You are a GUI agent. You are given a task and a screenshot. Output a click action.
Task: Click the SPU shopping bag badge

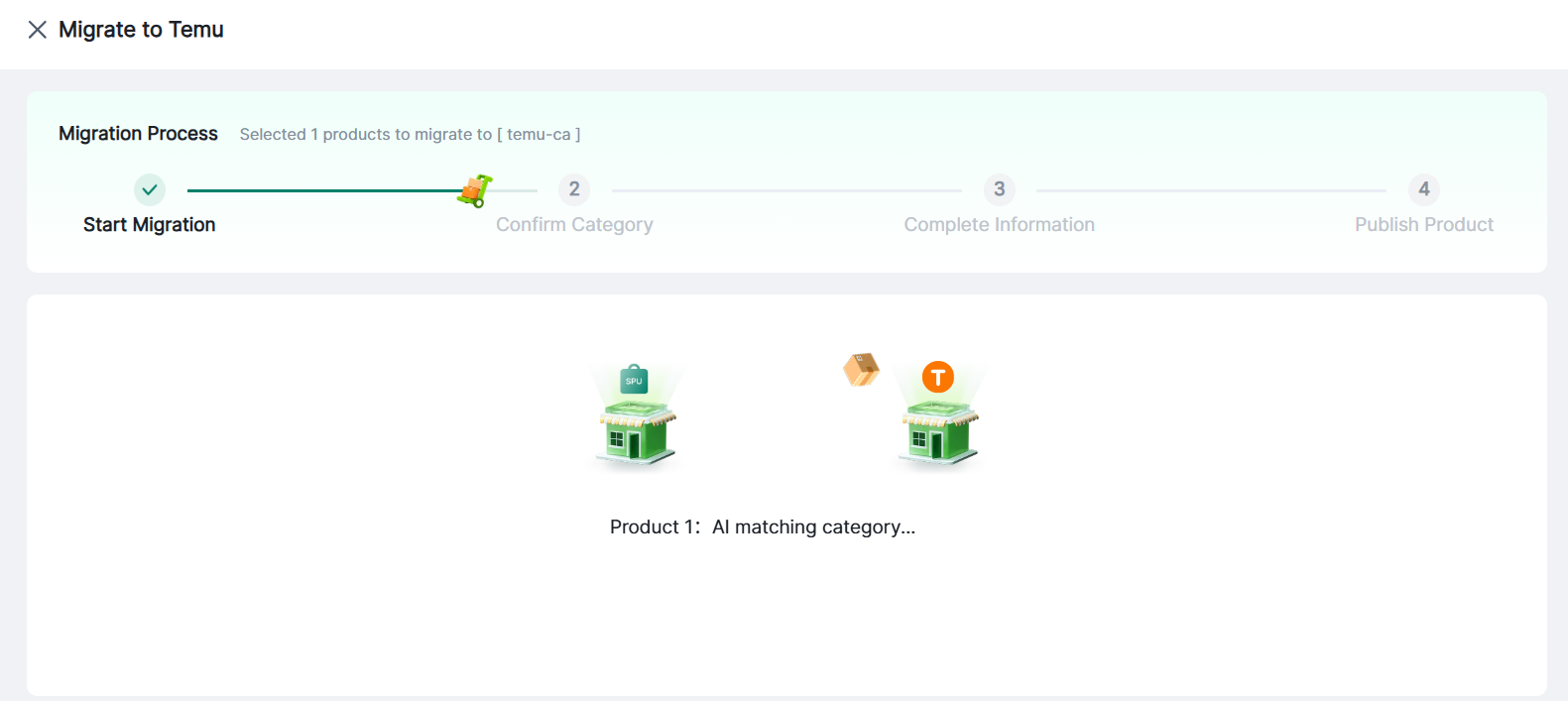click(634, 380)
